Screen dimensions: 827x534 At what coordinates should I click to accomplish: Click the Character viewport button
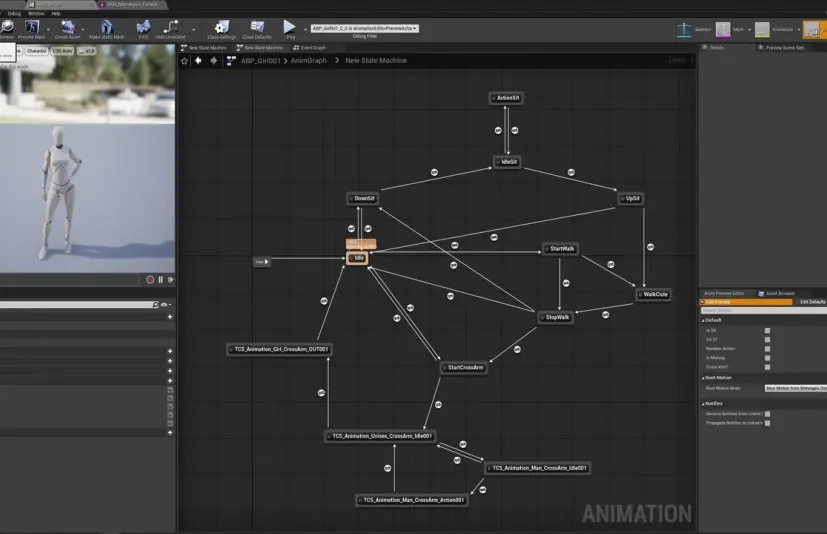pos(36,51)
